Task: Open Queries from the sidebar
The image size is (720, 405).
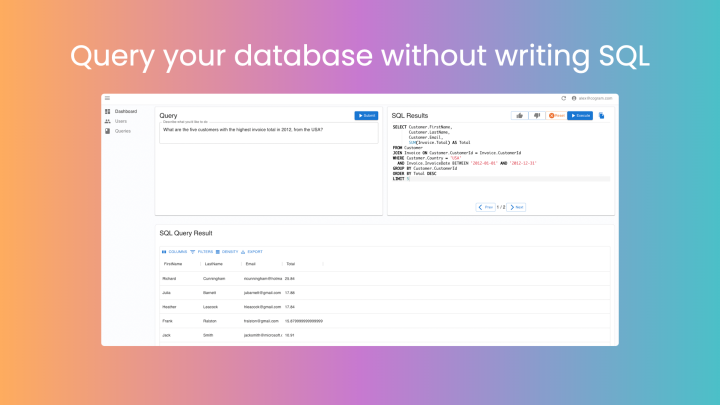Action: tap(122, 131)
